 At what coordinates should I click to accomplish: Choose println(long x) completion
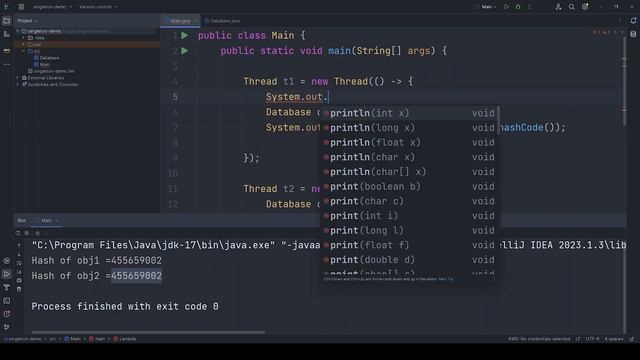click(409, 128)
